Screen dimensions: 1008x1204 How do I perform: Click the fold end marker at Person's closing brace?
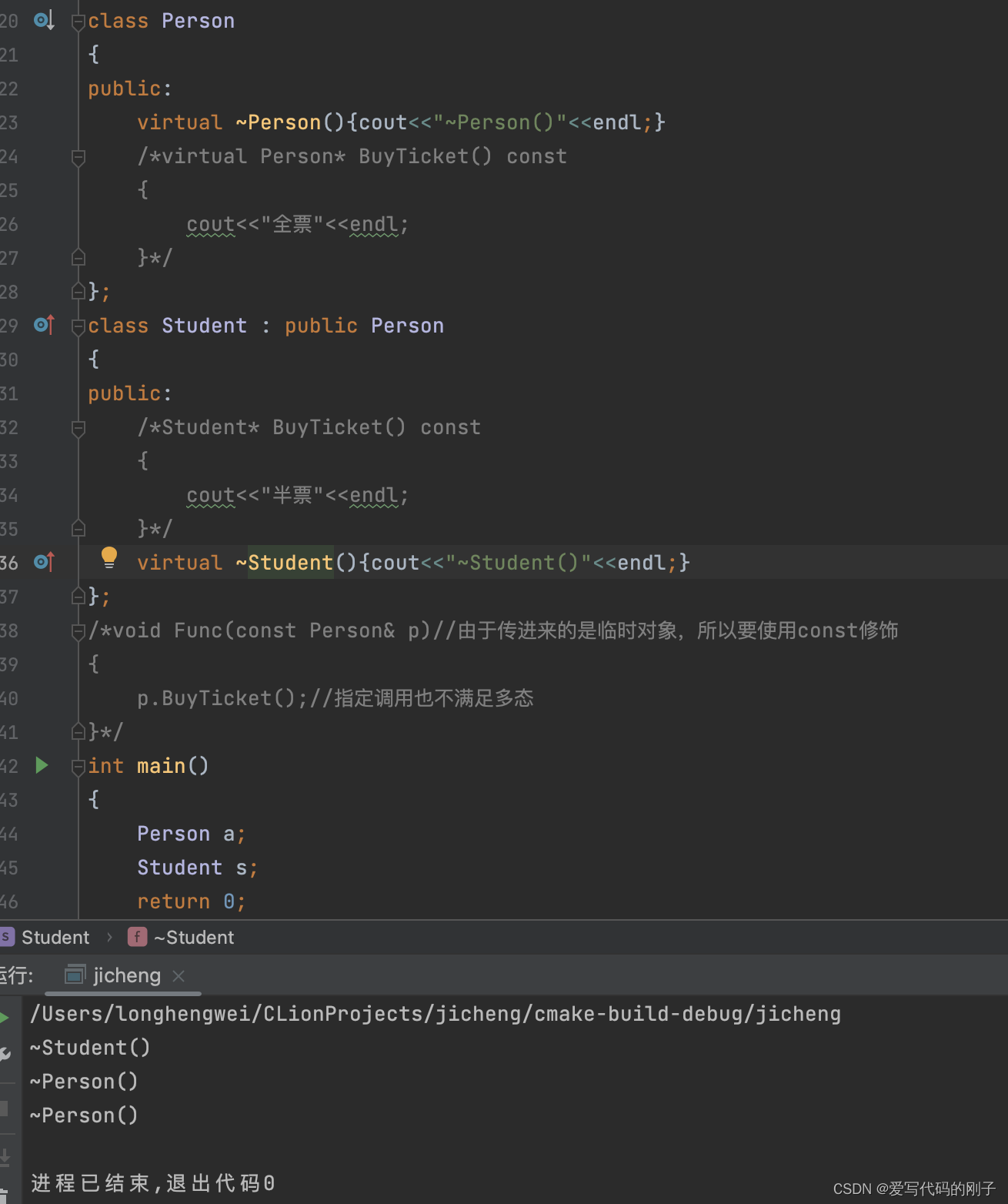(x=78, y=291)
